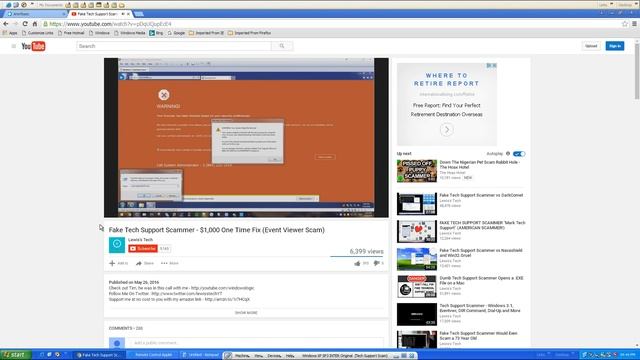
Task: Click the Windows start button
Action: point(16,355)
